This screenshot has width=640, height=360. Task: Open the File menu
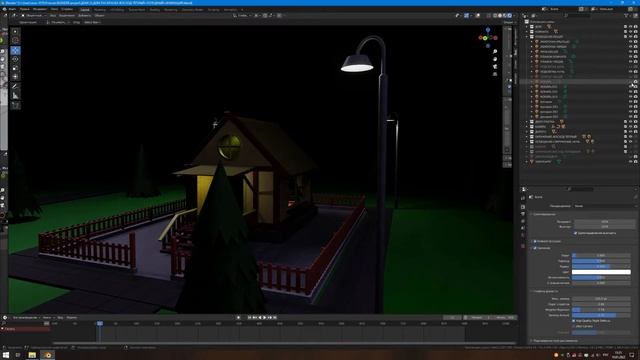click(x=12, y=9)
